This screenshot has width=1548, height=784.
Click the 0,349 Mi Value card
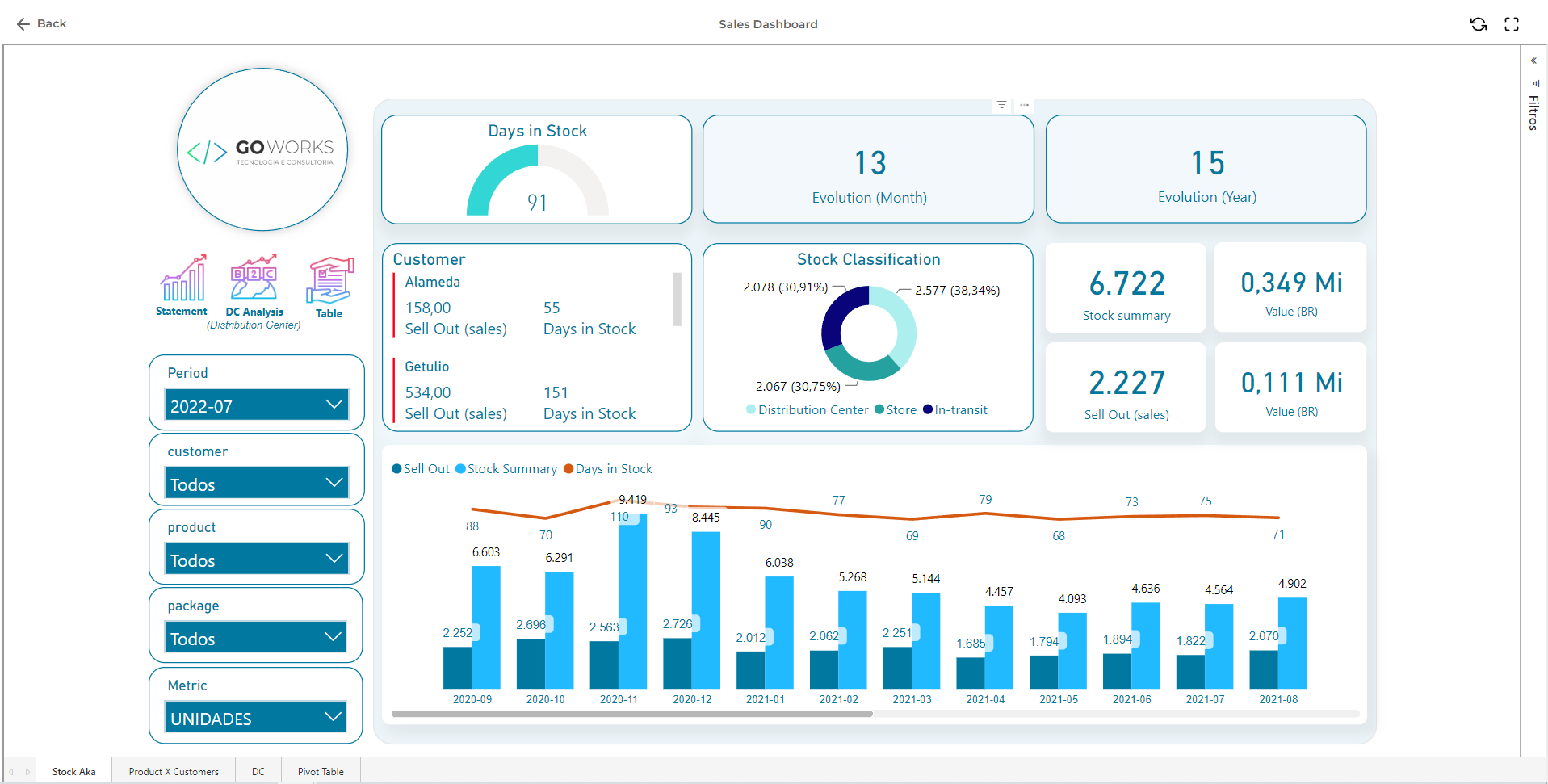pos(1290,288)
